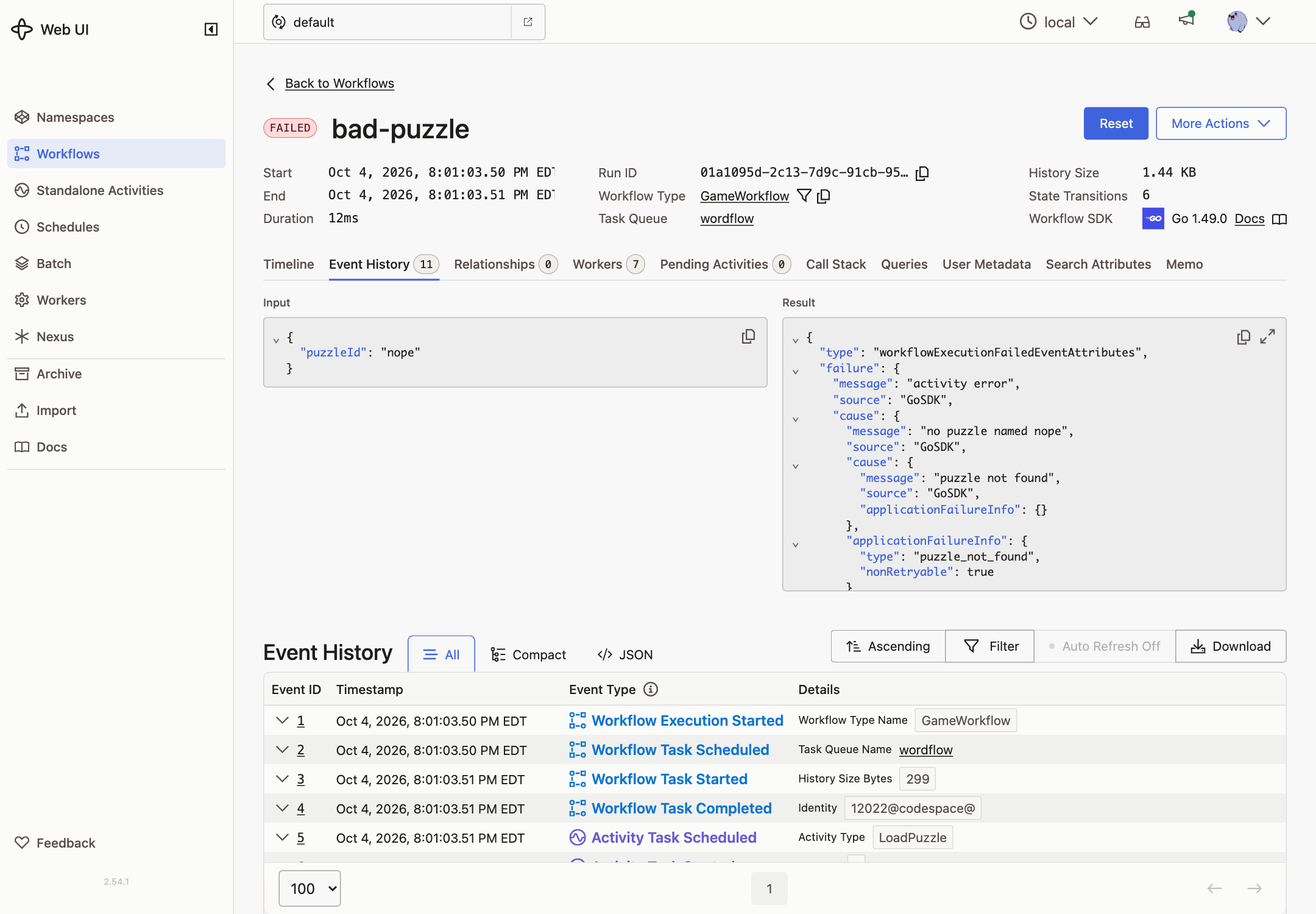The height and width of the screenshot is (914, 1316).
Task: Switch event view to Compact
Action: (x=528, y=654)
